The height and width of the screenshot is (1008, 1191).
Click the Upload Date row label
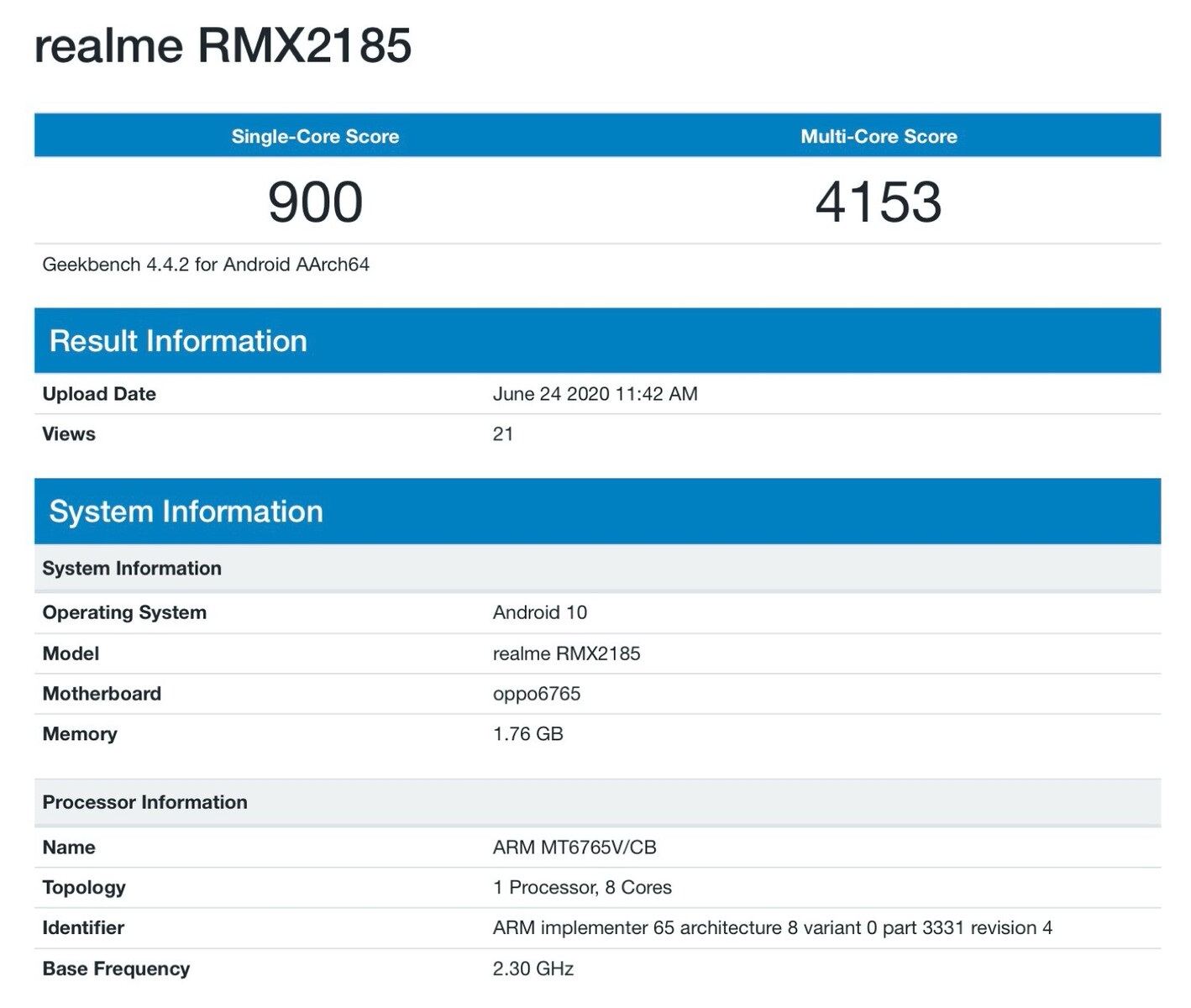[x=99, y=394]
